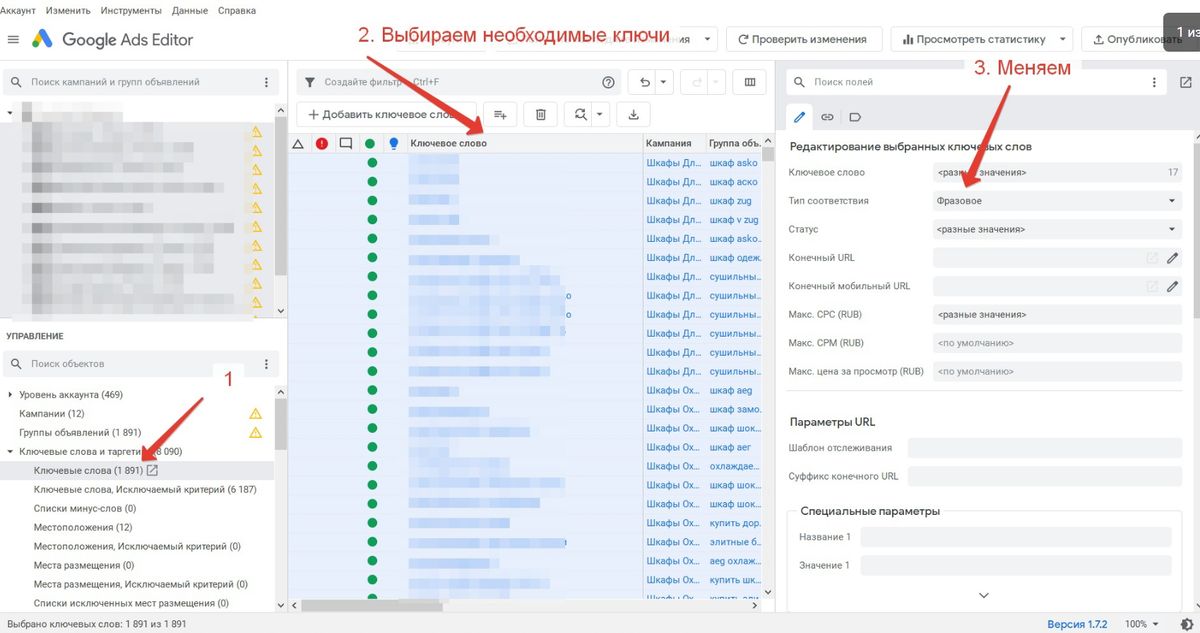Delete selected keywords with the trash icon
This screenshot has height=633, width=1200.
[540, 113]
